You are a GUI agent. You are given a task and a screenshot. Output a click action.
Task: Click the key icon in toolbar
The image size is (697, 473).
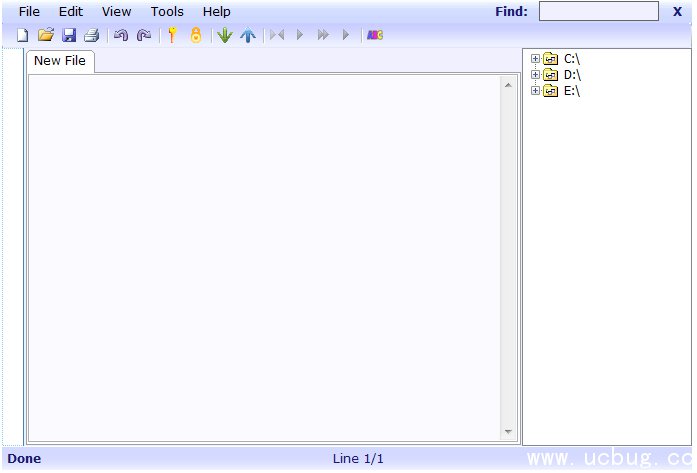172,35
